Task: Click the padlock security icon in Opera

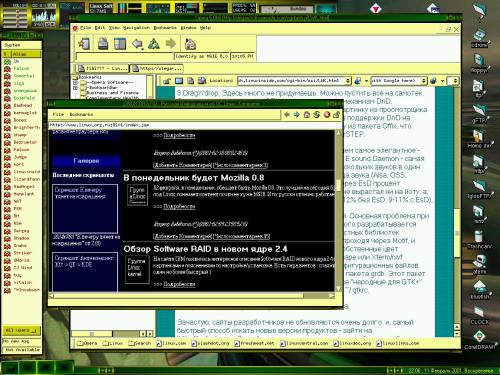Action: point(167,81)
